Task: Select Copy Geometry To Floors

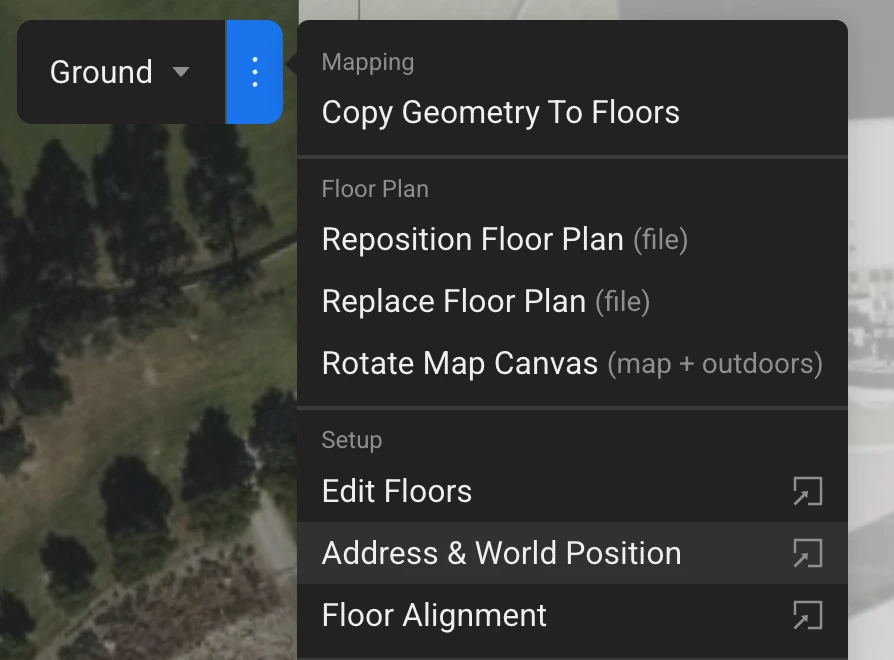Action: pos(572,112)
